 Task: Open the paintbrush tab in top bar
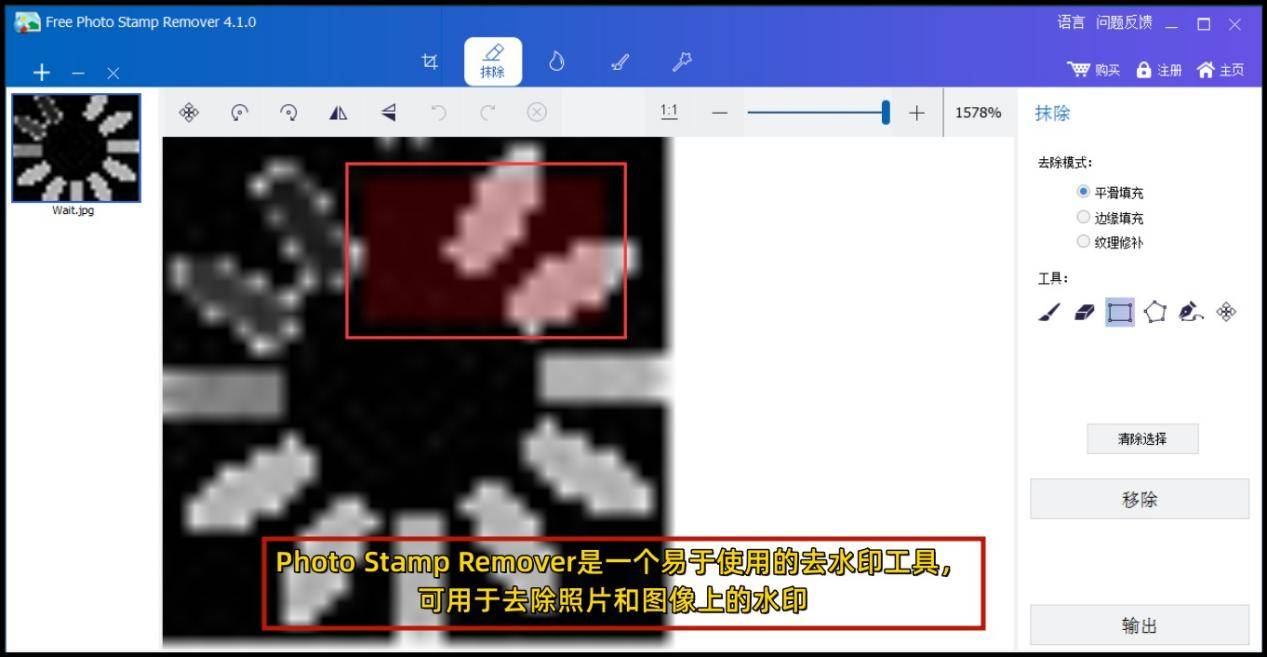[x=620, y=62]
